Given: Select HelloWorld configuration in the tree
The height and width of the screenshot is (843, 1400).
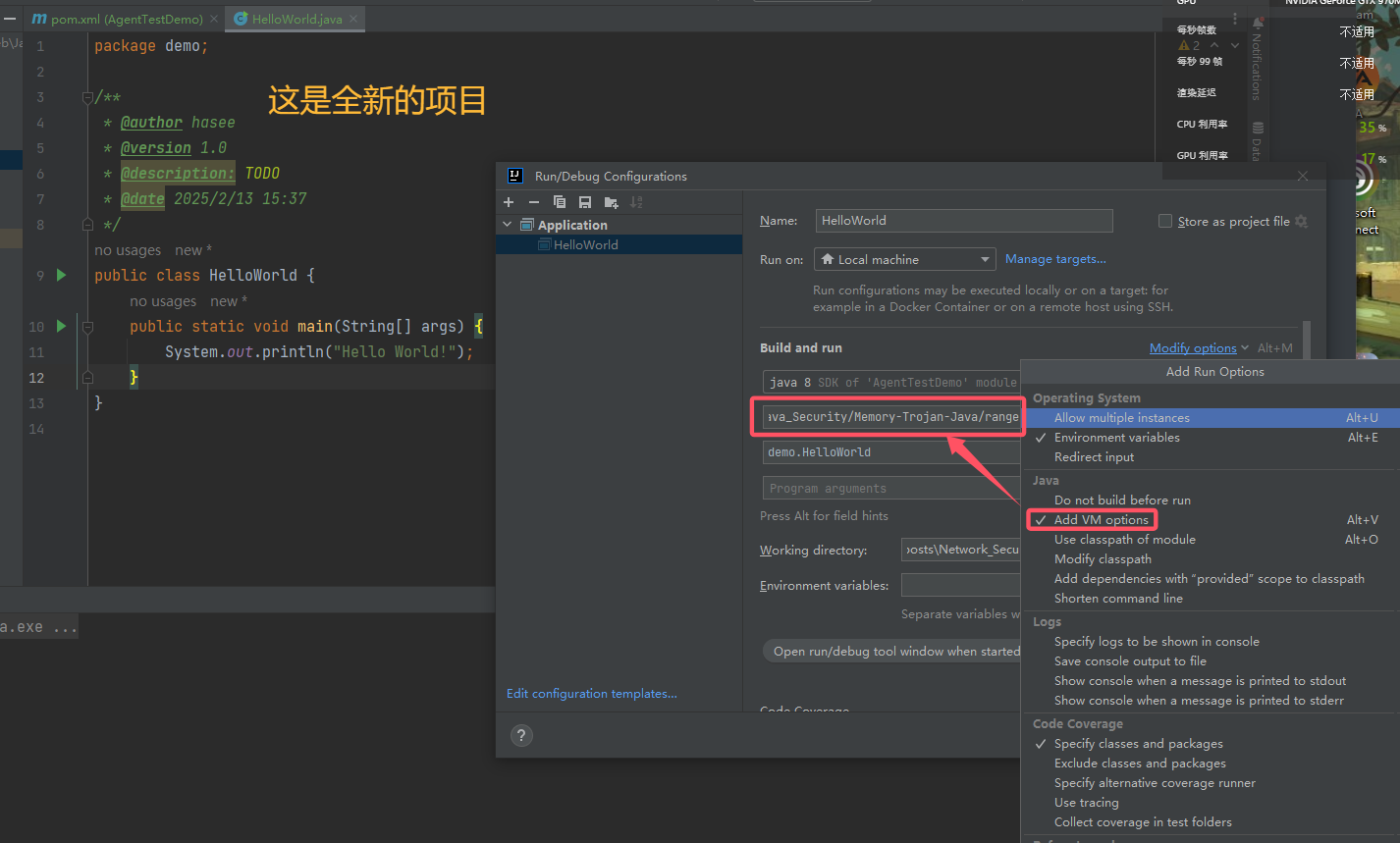Looking at the screenshot, I should [x=619, y=245].
